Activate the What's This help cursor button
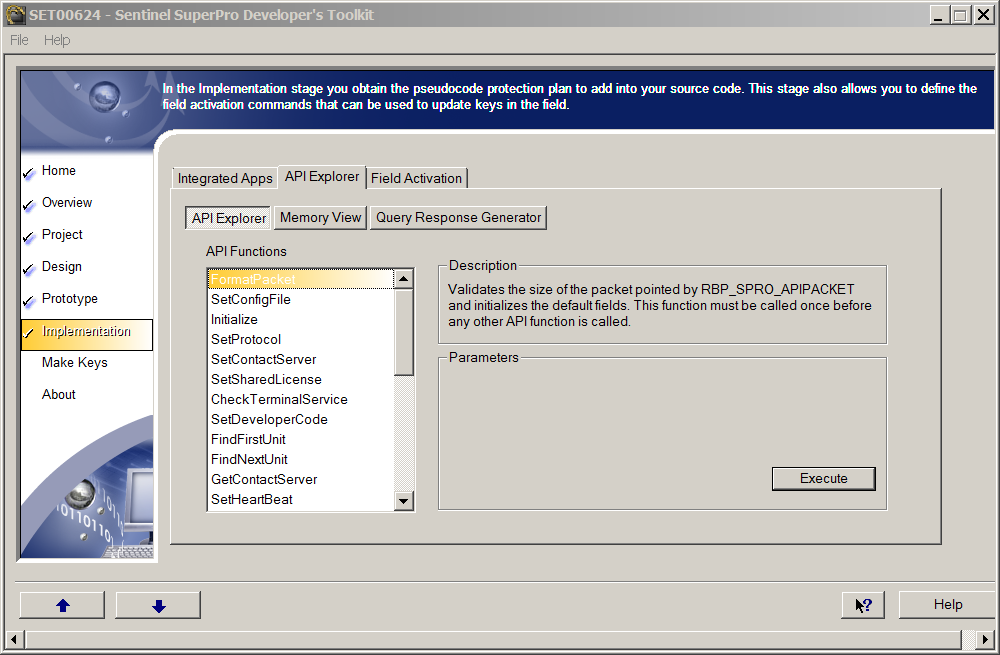 tap(864, 605)
